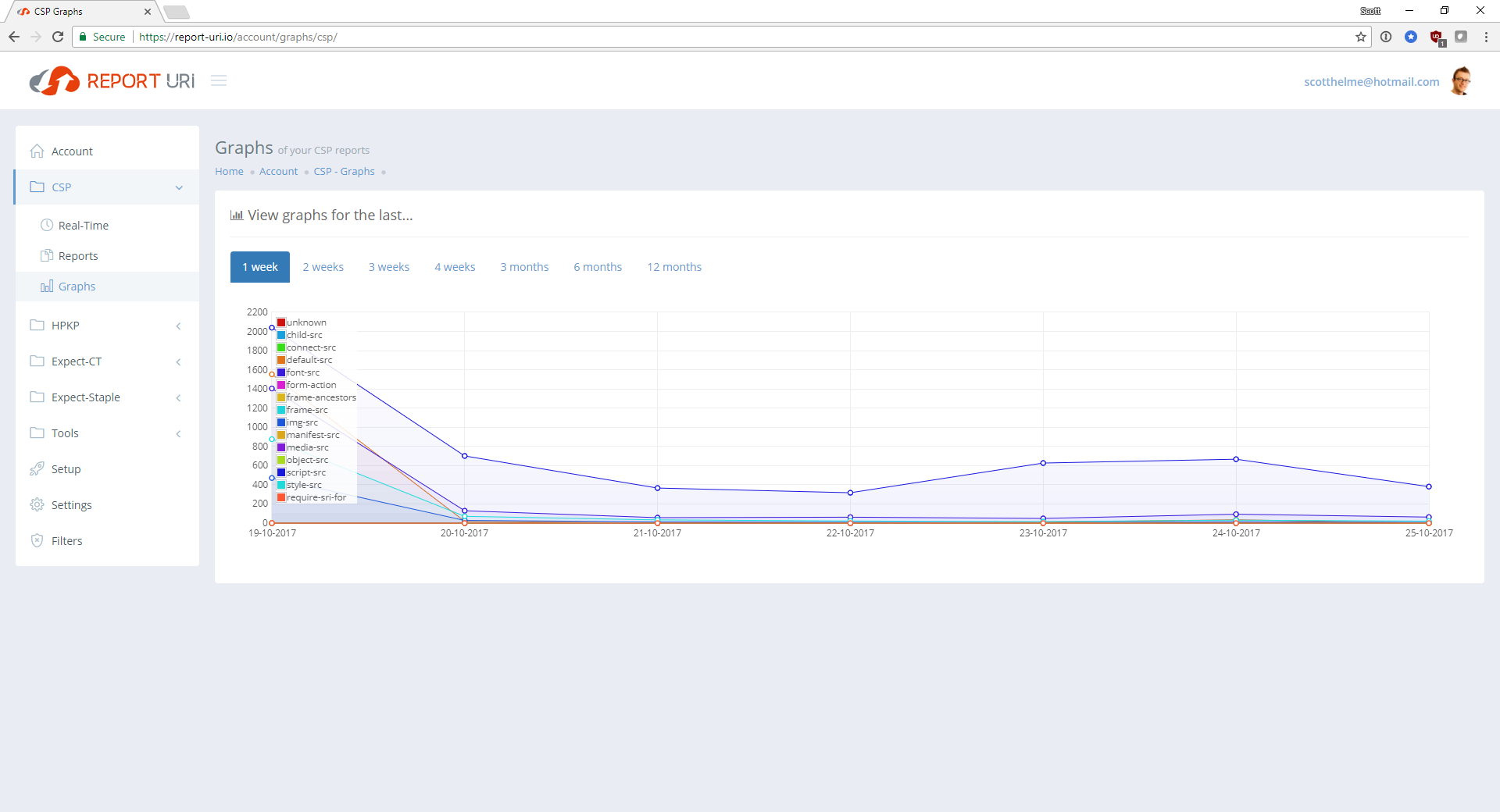Click the Graphs icon in the CSP menu
The height and width of the screenshot is (812, 1500).
click(47, 287)
